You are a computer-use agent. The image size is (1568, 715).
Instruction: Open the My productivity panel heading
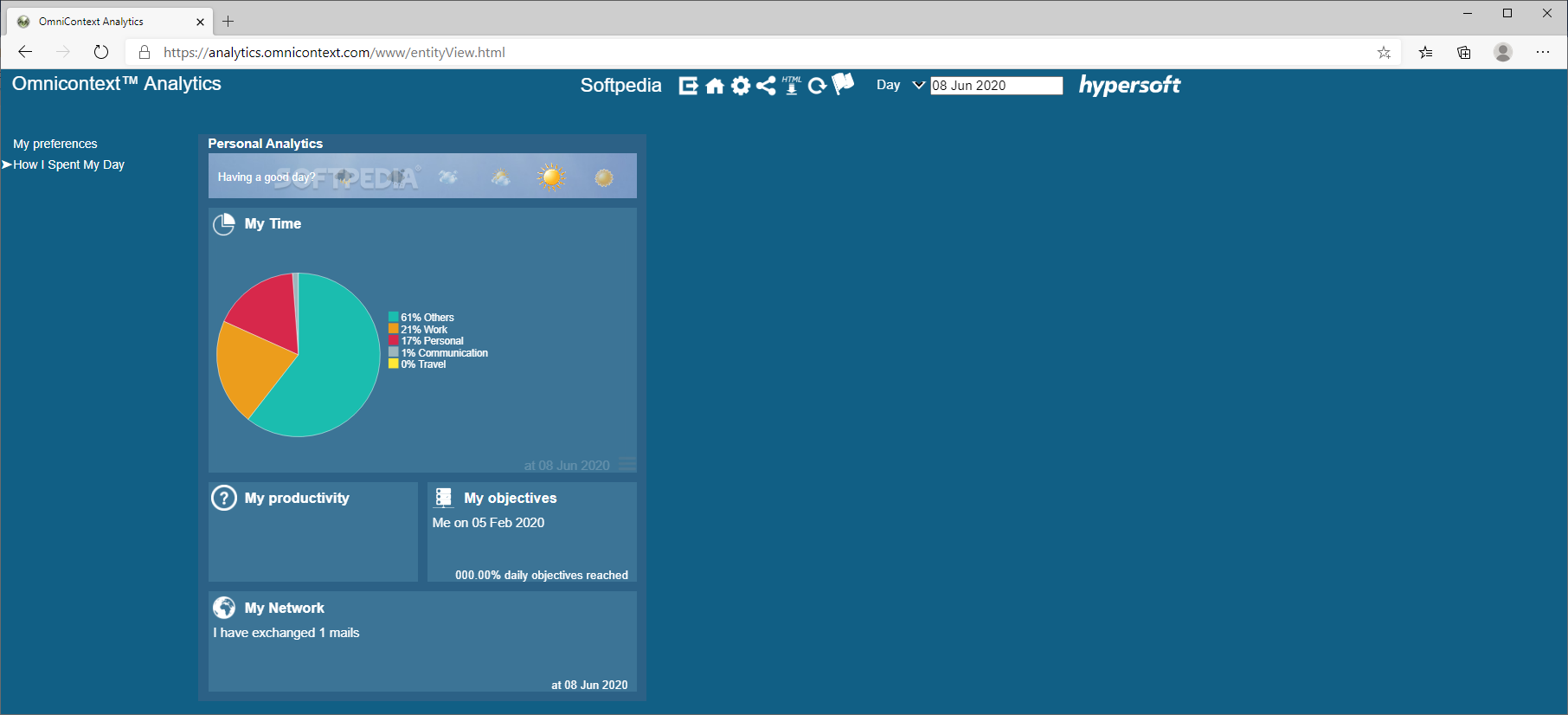[297, 498]
